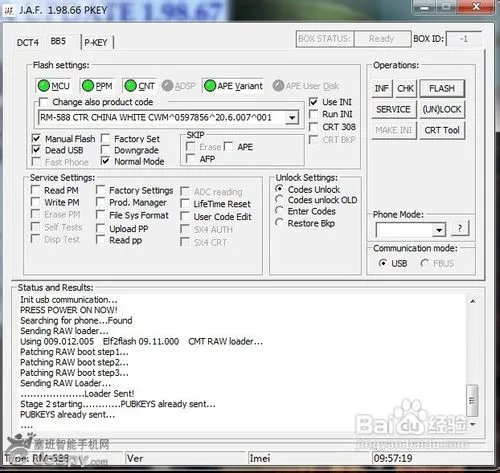Toggle the green PPM indicator button
The image size is (500, 473).
point(97,86)
